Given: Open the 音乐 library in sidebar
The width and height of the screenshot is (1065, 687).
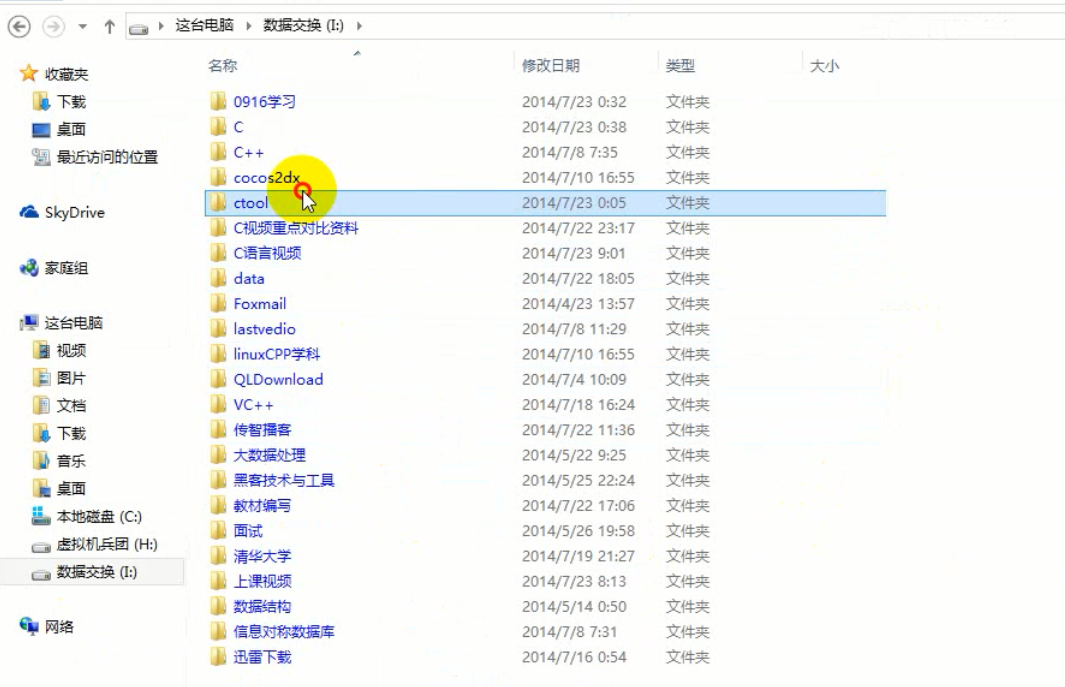Looking at the screenshot, I should [x=71, y=461].
